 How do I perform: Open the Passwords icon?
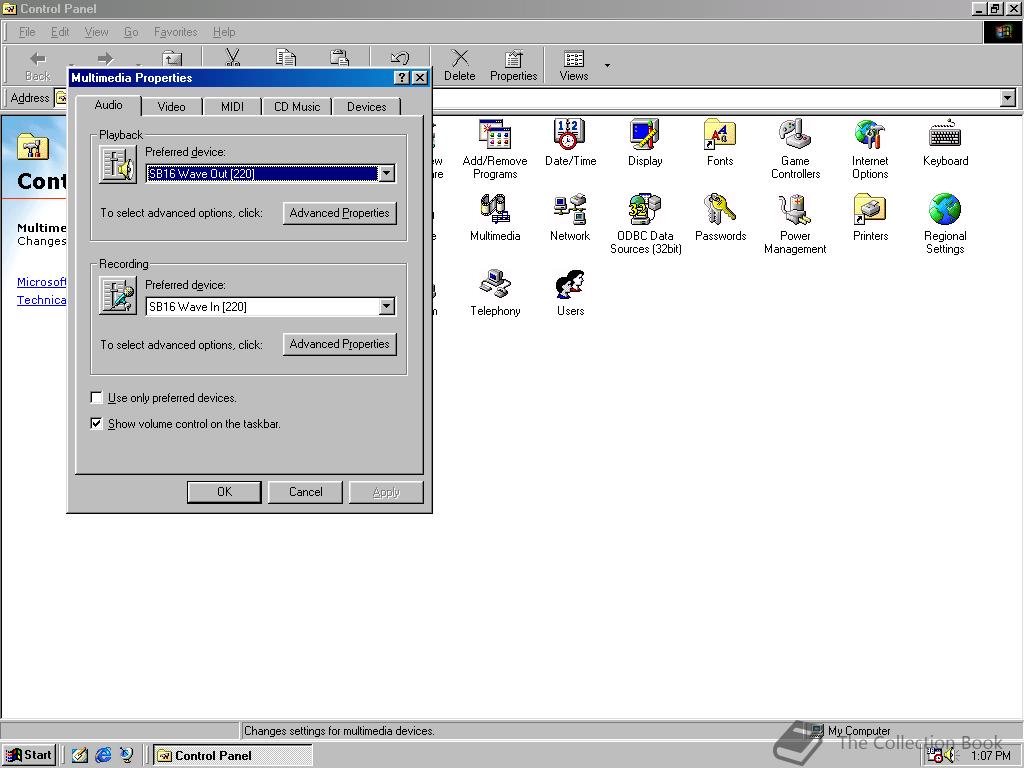(720, 217)
